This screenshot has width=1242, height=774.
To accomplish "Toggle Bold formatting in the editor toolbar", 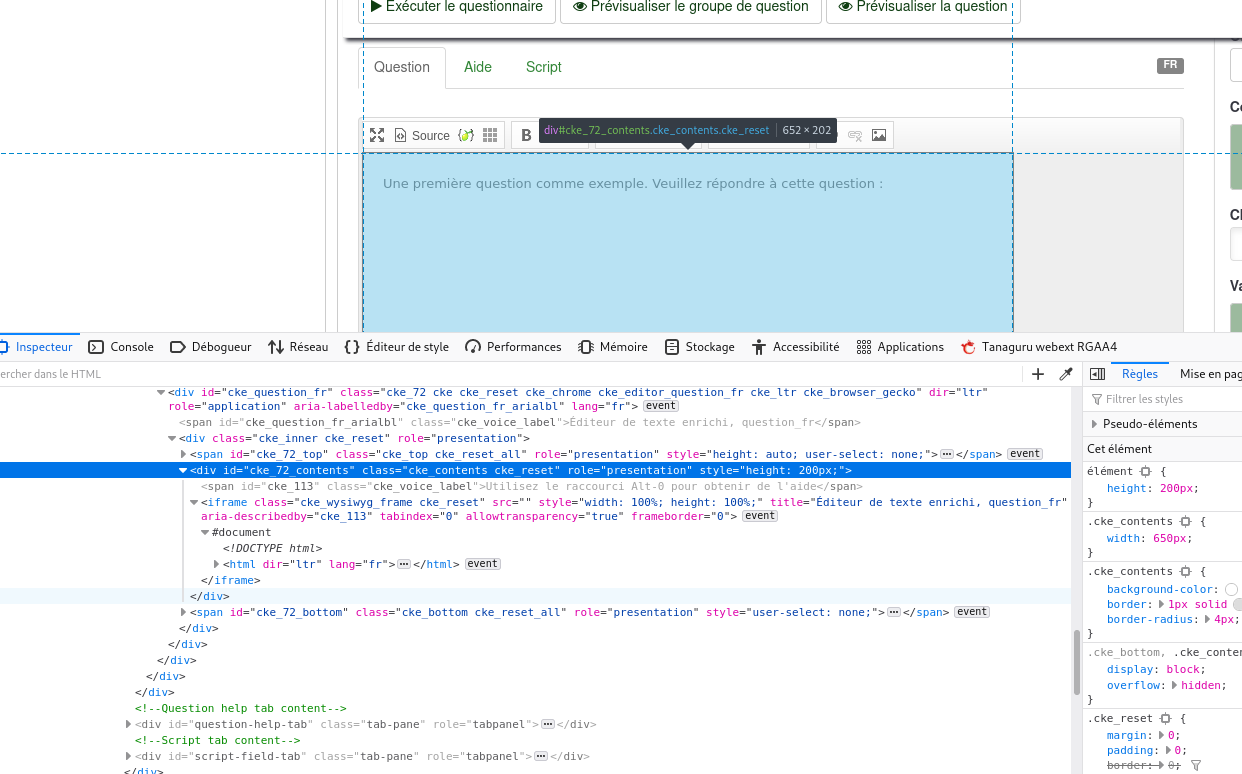I will 526,135.
